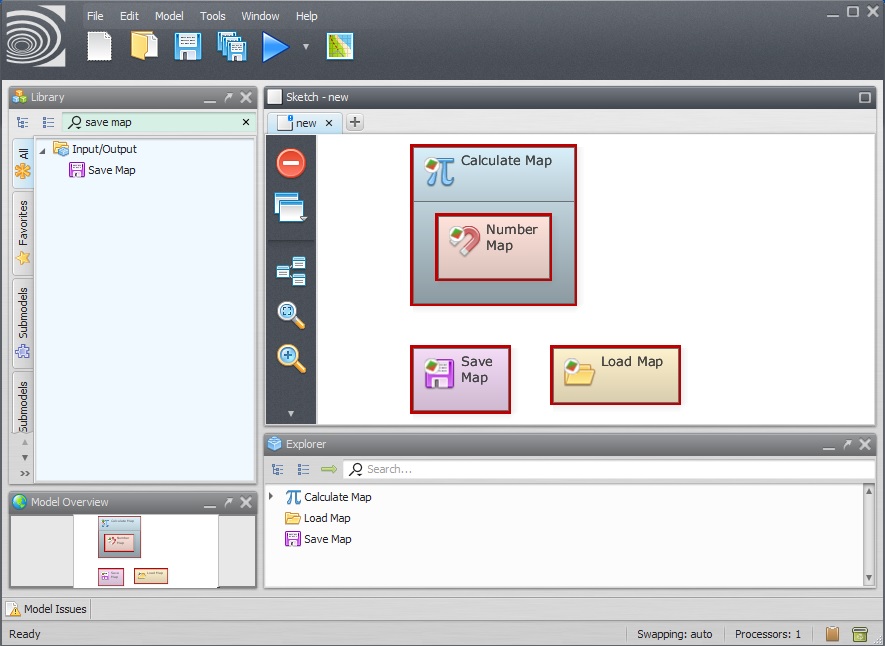Switch to the Favorites tab in Library
885x646 pixels.
pos(23,232)
